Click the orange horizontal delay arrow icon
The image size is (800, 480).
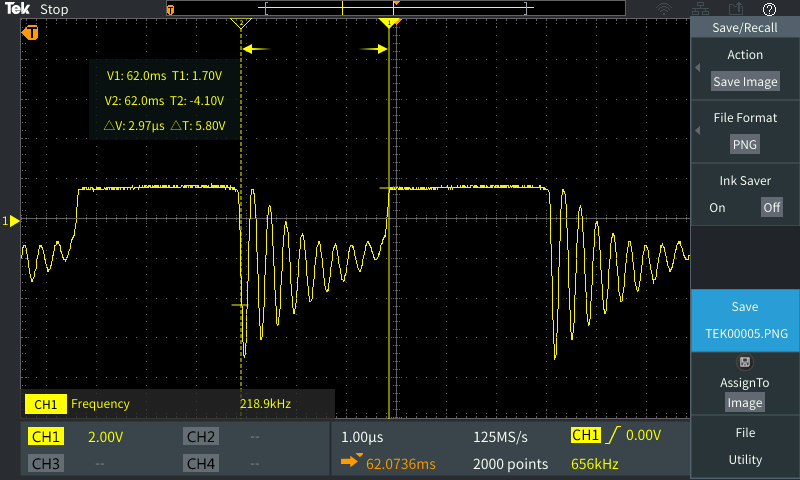(351, 462)
